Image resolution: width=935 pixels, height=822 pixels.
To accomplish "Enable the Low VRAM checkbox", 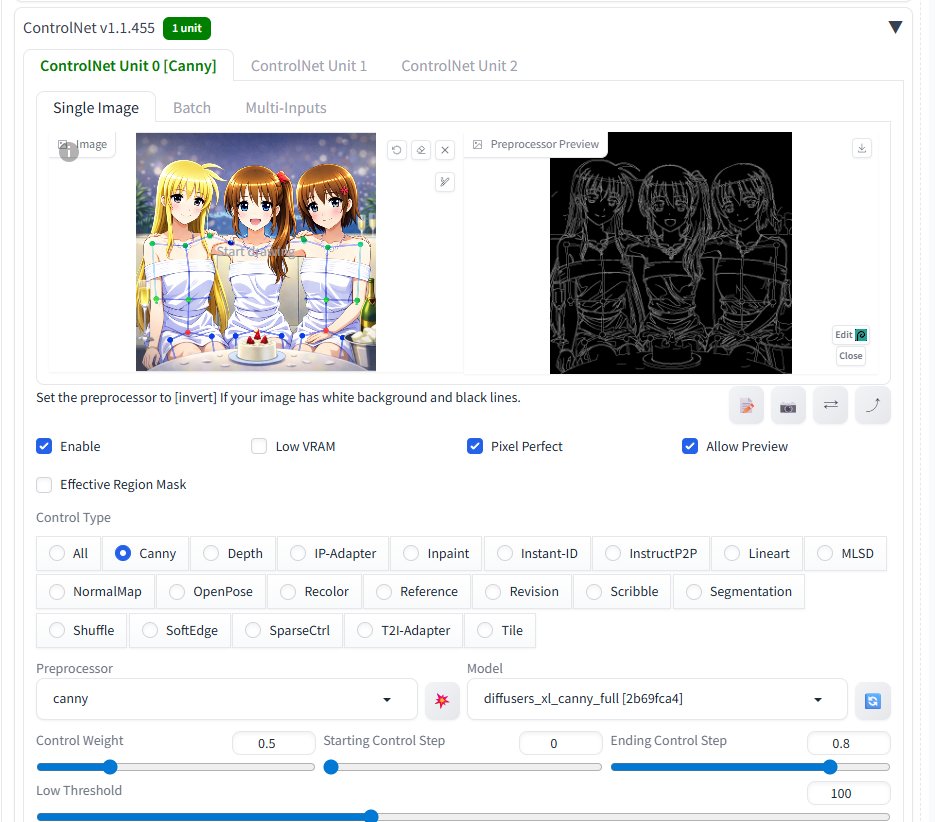I will coord(259,446).
